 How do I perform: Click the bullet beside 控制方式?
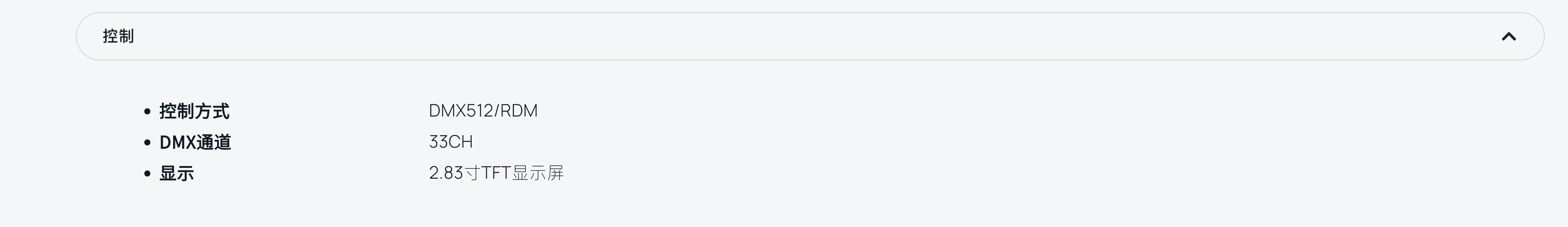[147, 112]
